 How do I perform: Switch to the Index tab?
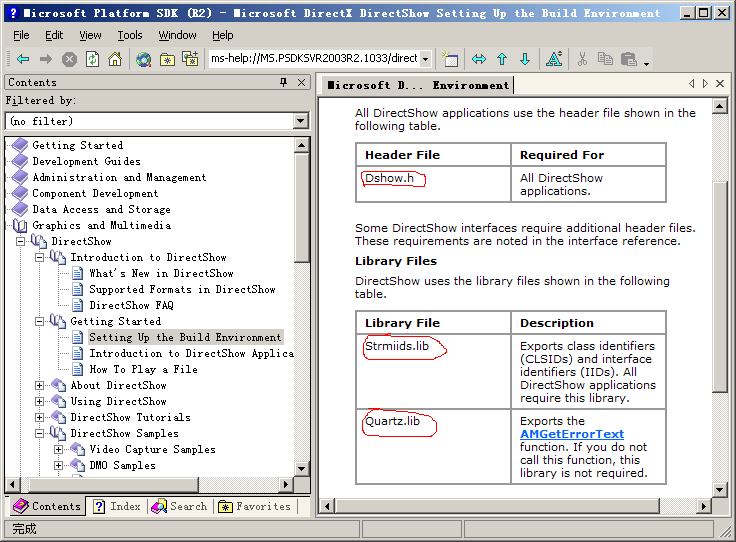pyautogui.click(x=117, y=507)
